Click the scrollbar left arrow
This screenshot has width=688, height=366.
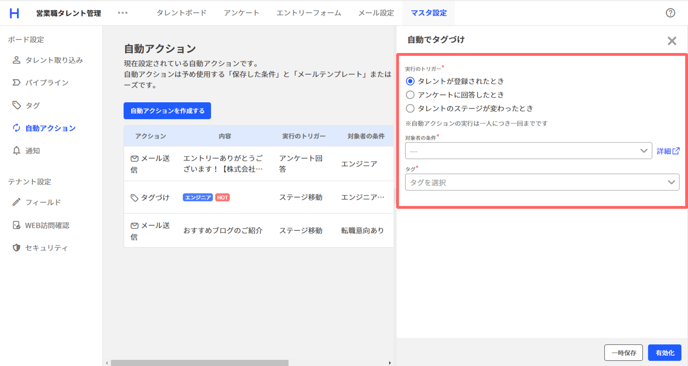[107, 363]
